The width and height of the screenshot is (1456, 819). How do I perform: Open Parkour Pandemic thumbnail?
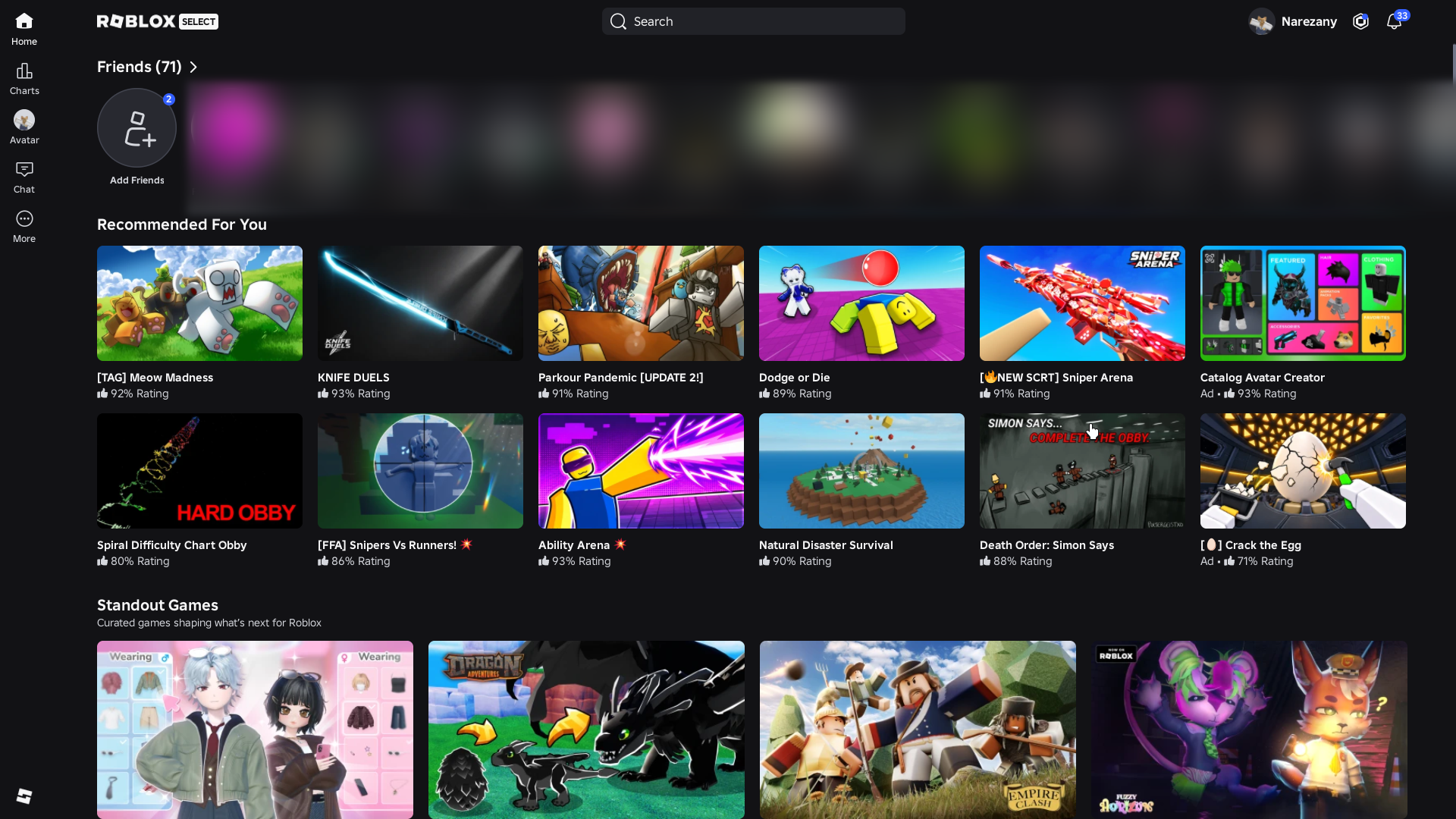point(641,303)
